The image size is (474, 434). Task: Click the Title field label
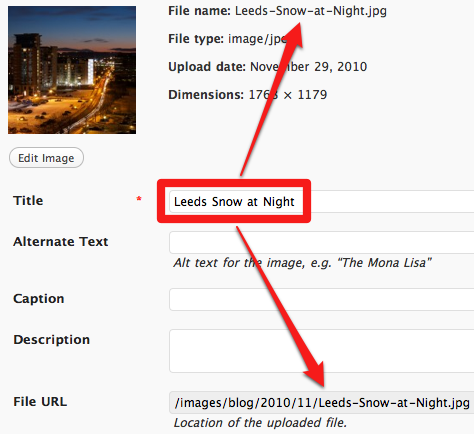pos(28,201)
